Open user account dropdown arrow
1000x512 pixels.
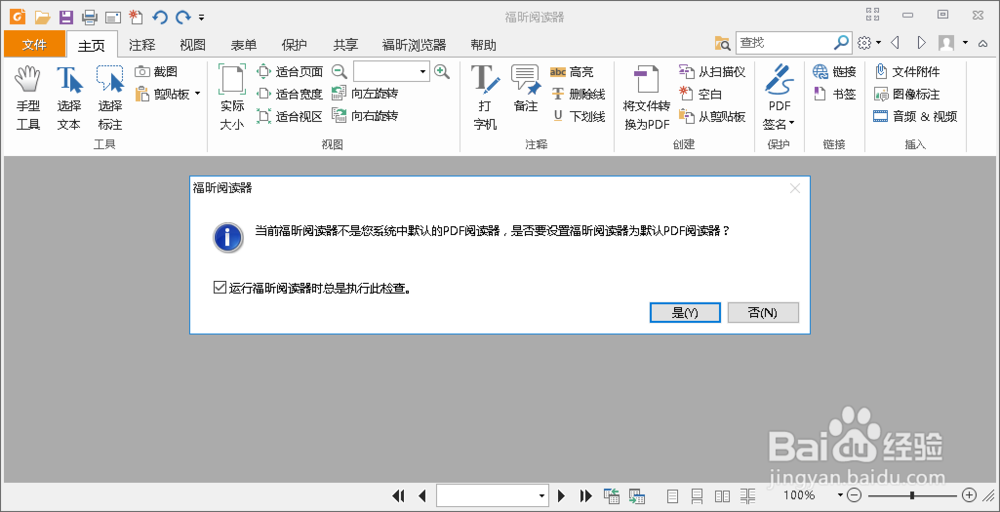tap(966, 43)
